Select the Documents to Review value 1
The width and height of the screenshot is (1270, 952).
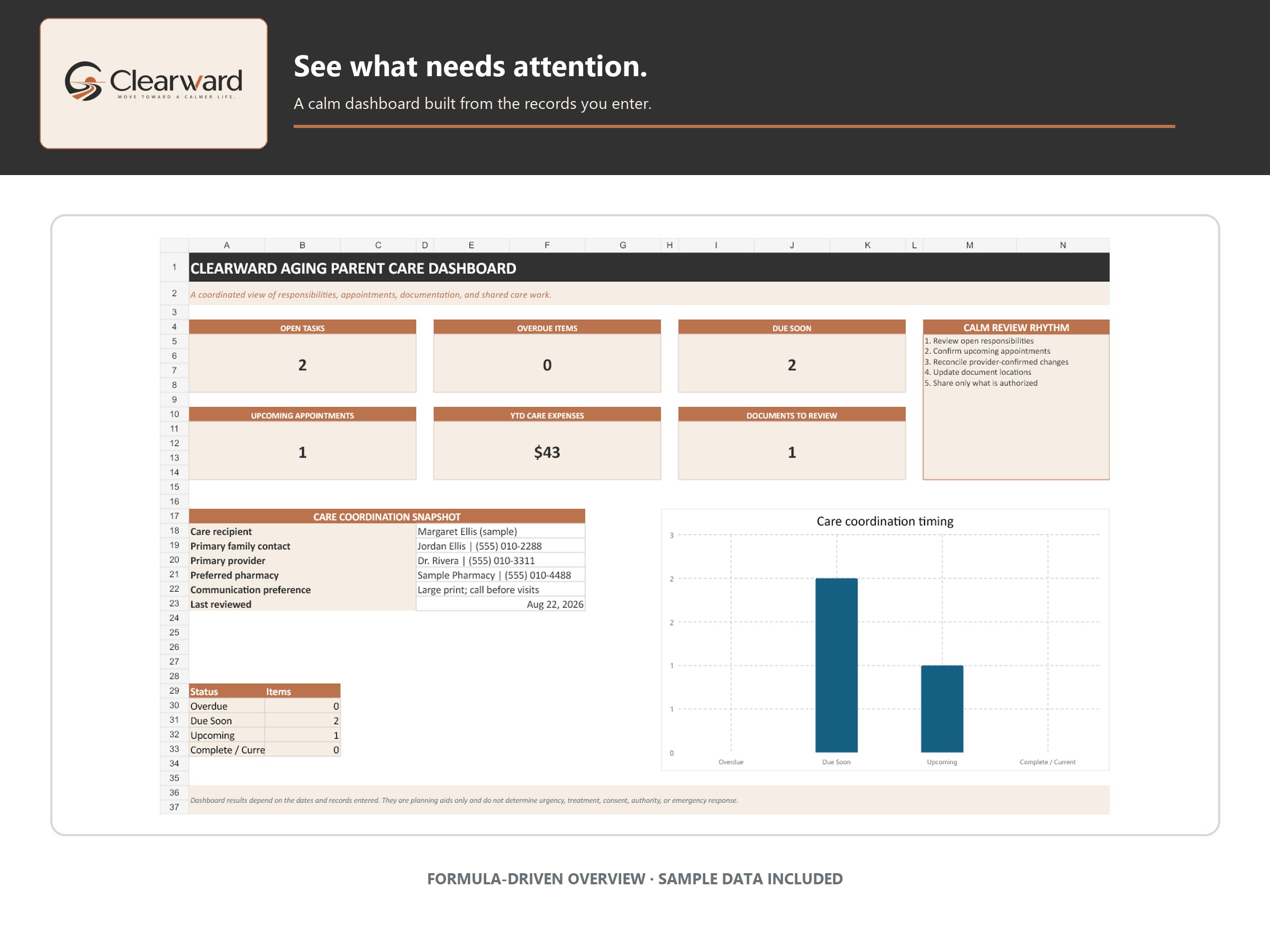[791, 452]
